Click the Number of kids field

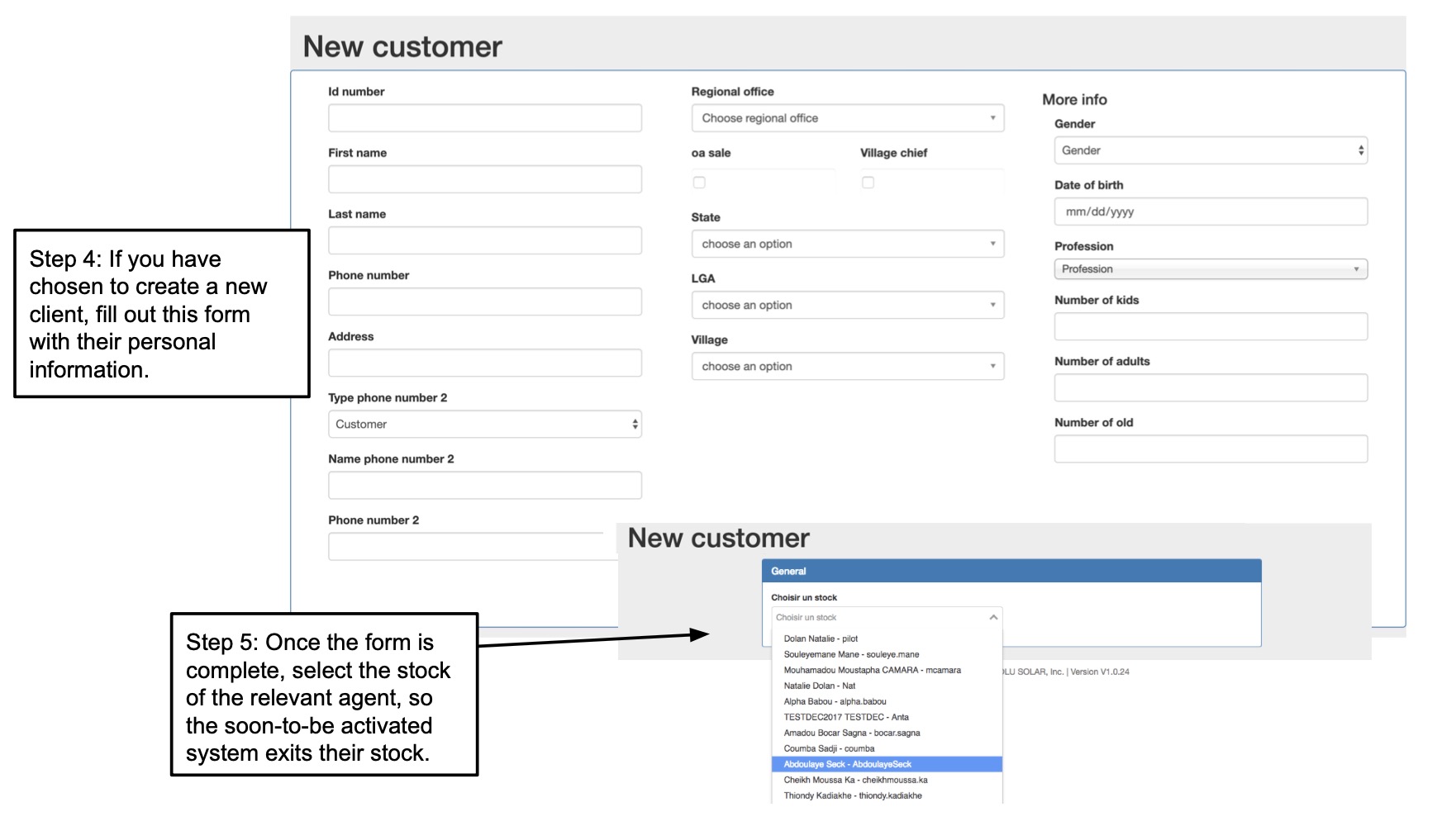1210,326
